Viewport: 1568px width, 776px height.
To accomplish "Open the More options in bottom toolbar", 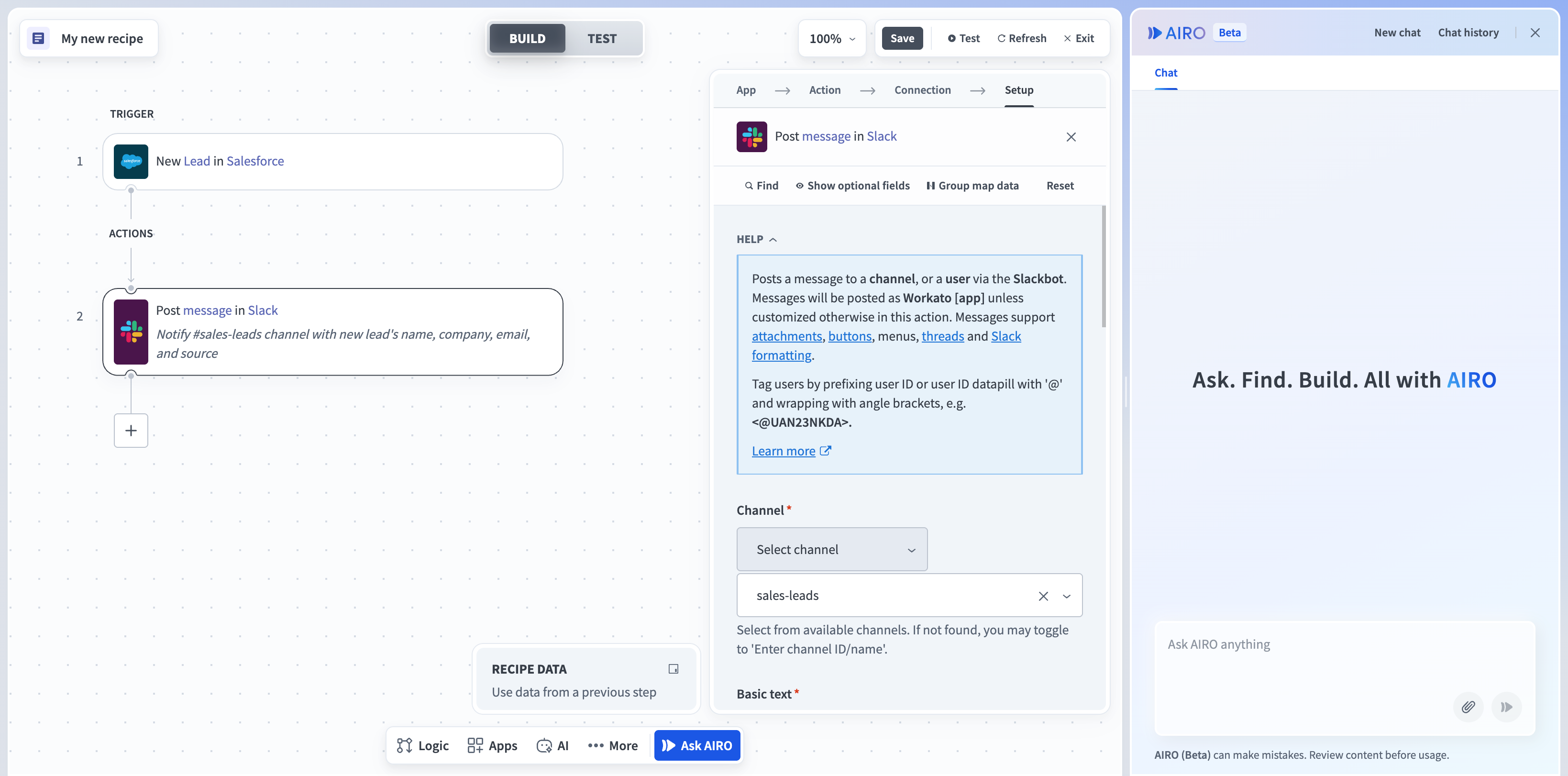I will pos(612,745).
